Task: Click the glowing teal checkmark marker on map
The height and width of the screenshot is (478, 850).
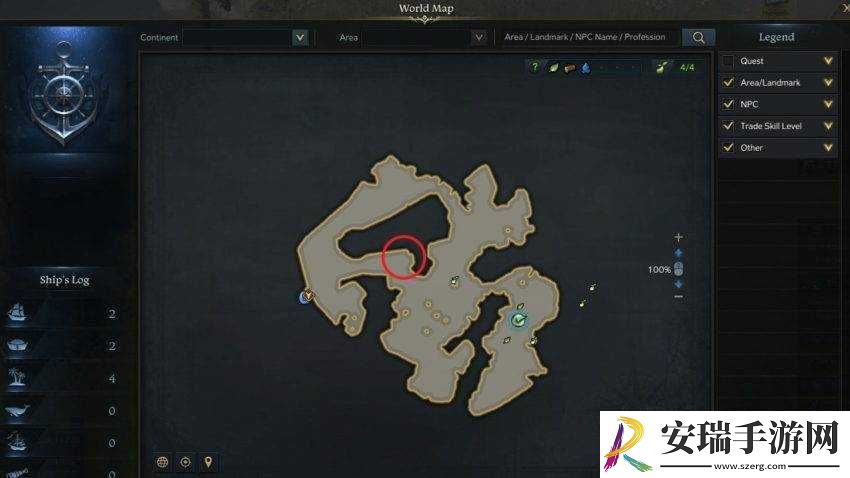Action: 519,320
